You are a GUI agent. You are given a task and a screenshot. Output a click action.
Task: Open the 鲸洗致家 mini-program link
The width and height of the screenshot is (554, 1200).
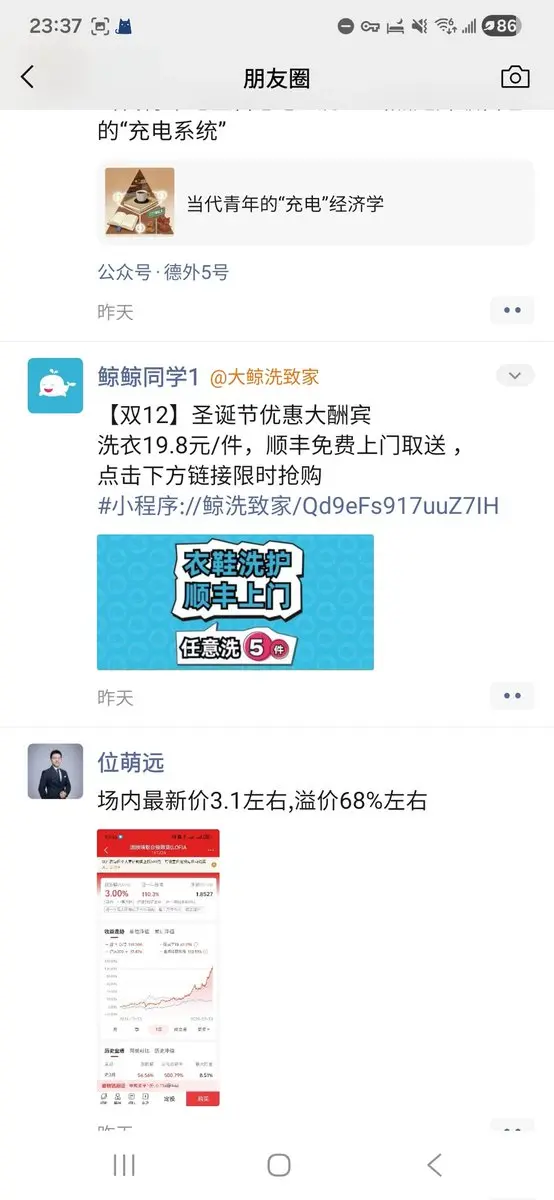pos(298,506)
